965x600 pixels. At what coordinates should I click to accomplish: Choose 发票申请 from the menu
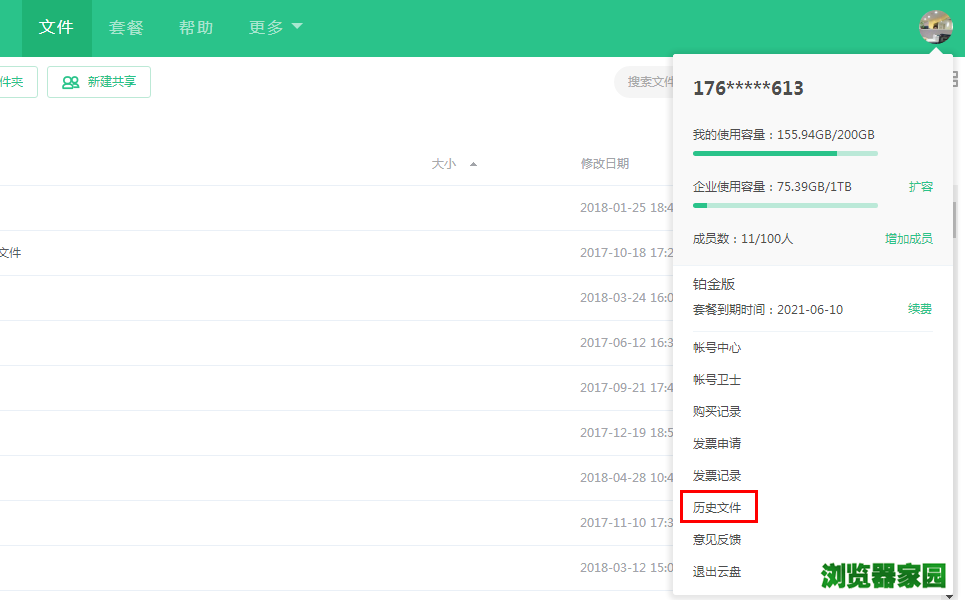[x=717, y=444]
